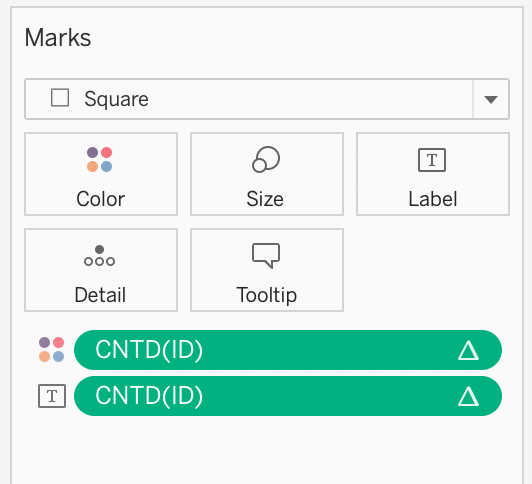Click the Detail dots icon
The width and height of the screenshot is (532, 484).
click(99, 256)
